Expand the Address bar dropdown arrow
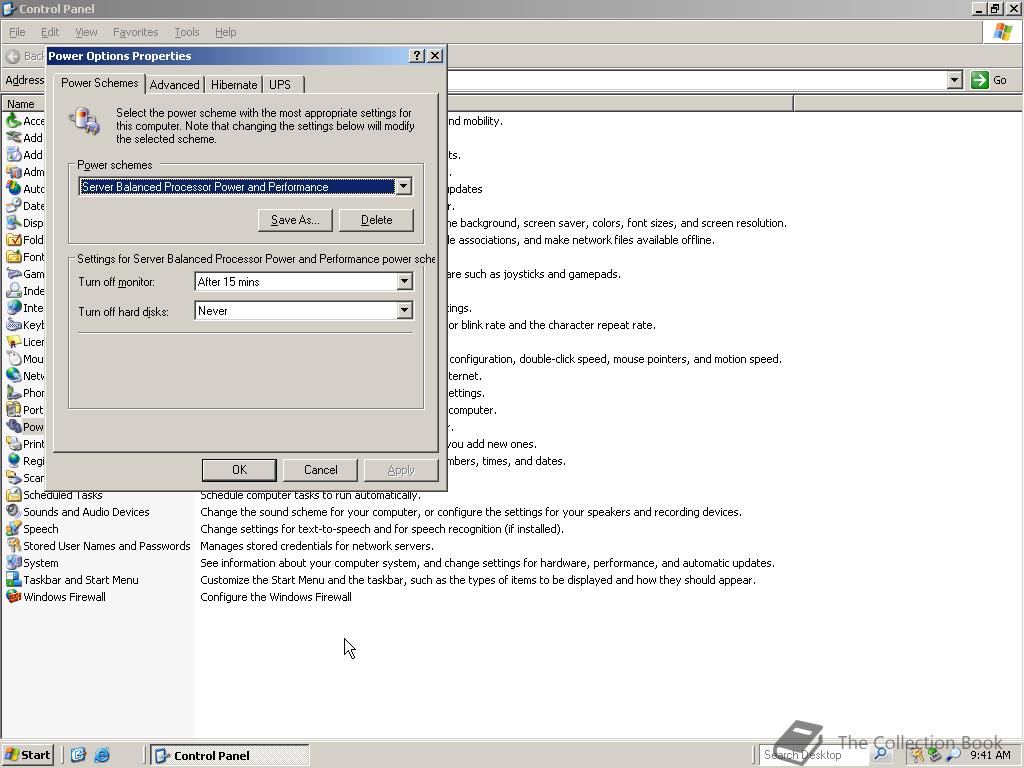 pos(954,80)
